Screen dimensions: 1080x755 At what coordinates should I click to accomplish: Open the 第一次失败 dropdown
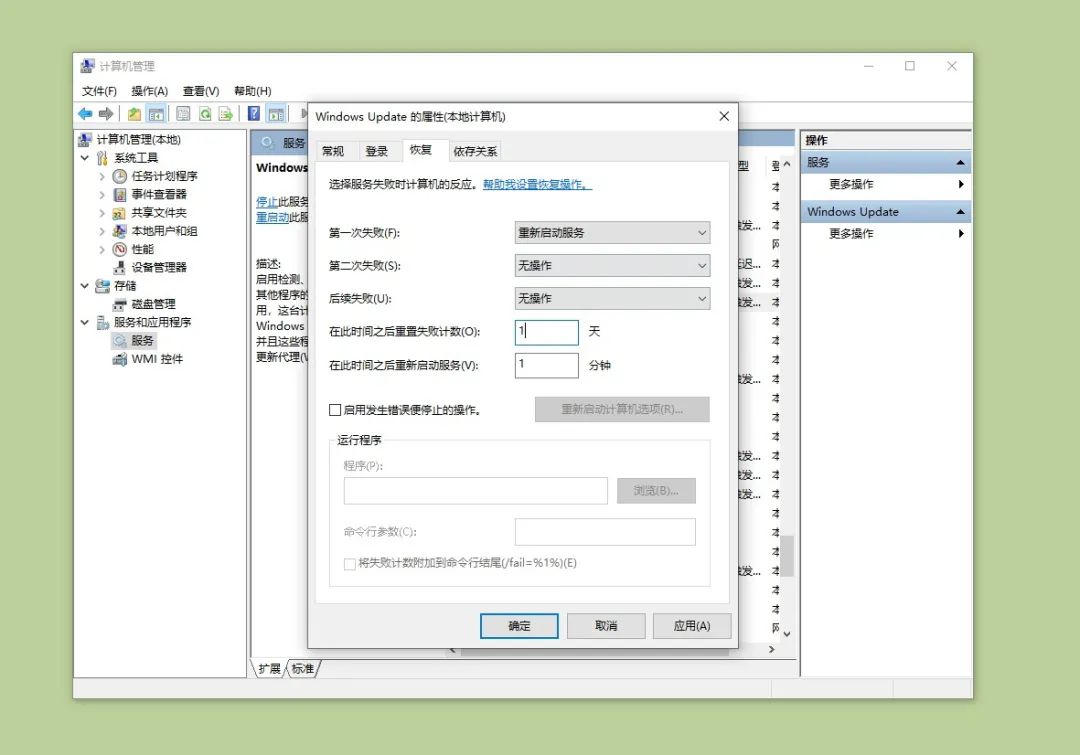[x=612, y=233]
